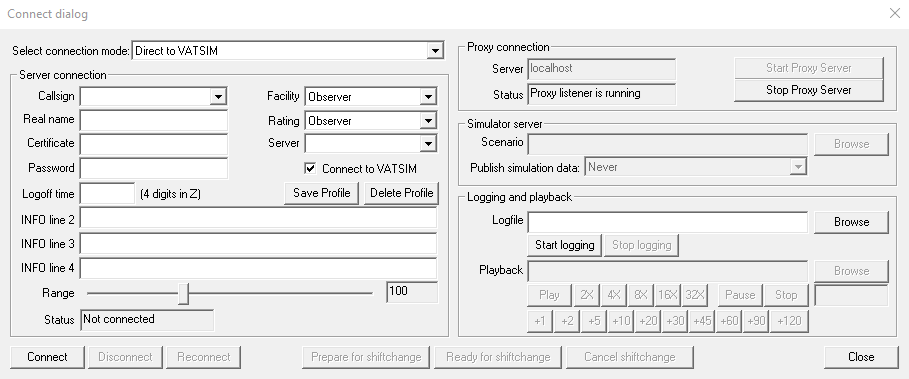Screen dimensions: 909x379
Task: Click Start Proxy Server button
Action: (x=809, y=68)
